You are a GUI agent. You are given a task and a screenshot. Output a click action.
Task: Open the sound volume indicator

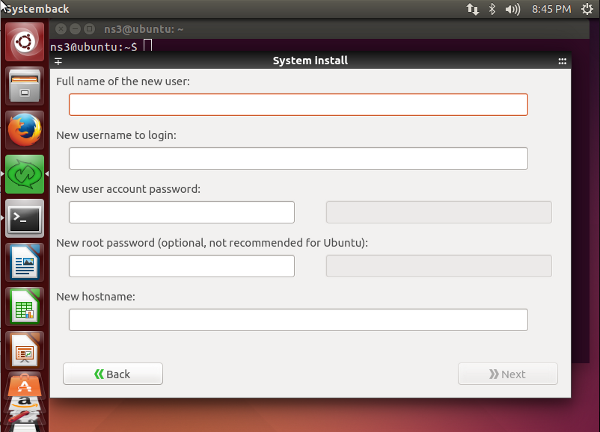(512, 9)
